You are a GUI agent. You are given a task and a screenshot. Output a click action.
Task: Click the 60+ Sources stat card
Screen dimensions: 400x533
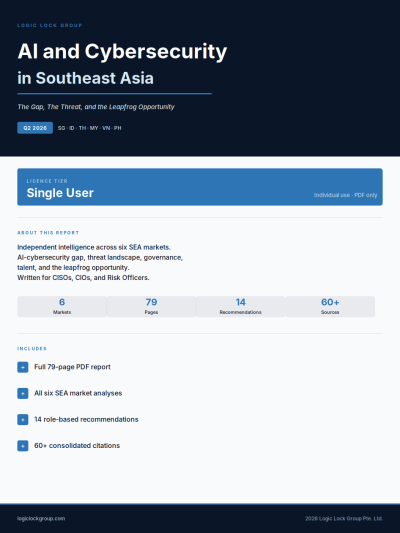point(330,306)
